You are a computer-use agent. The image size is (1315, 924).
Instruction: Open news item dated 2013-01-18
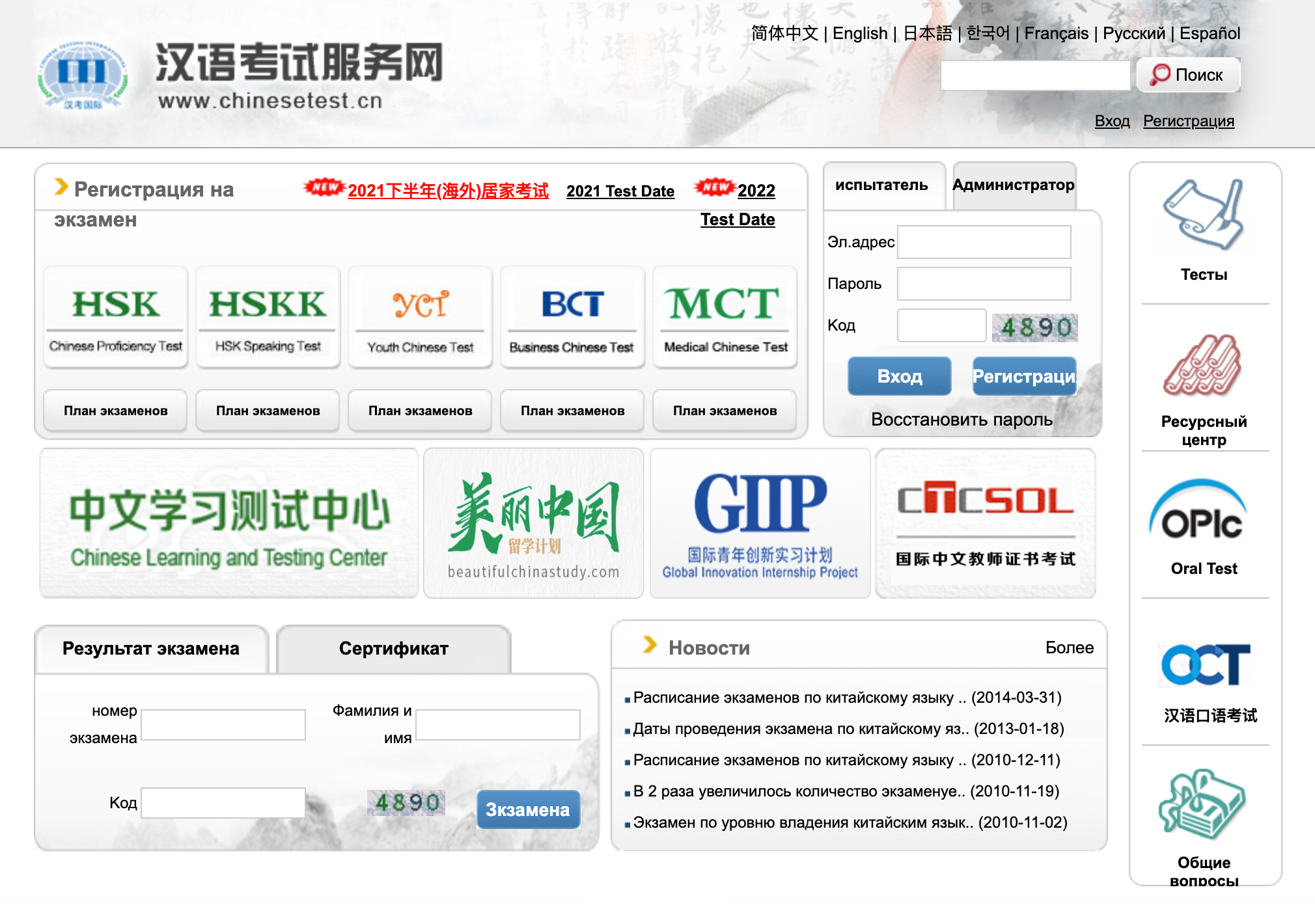click(x=849, y=729)
